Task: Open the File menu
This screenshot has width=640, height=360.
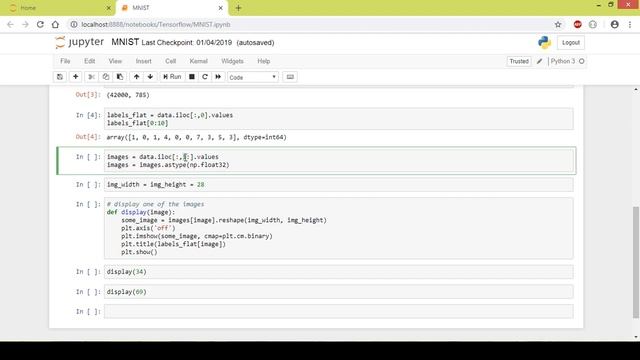Action: (x=65, y=61)
